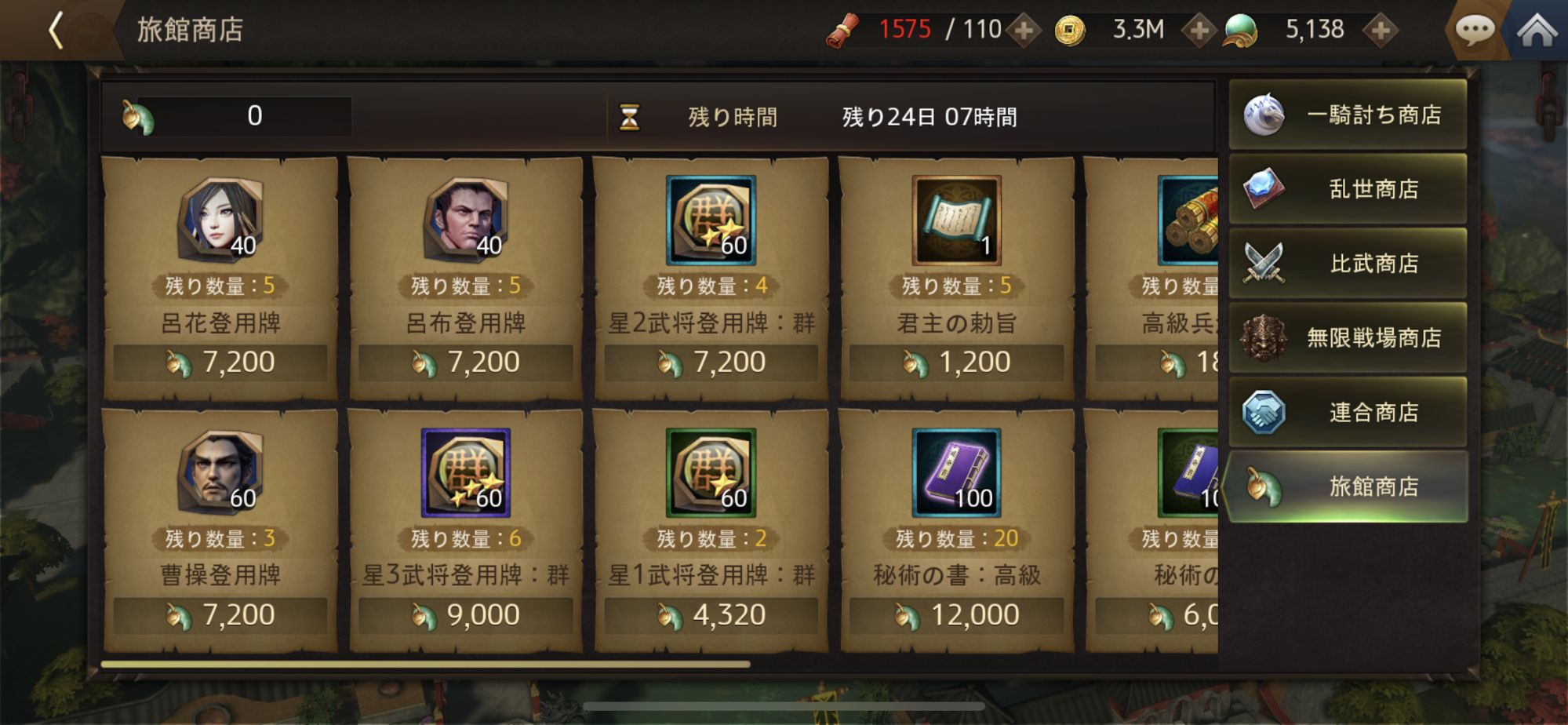Add jade with plus next to 5,138
The image size is (1568, 725).
click(1381, 31)
